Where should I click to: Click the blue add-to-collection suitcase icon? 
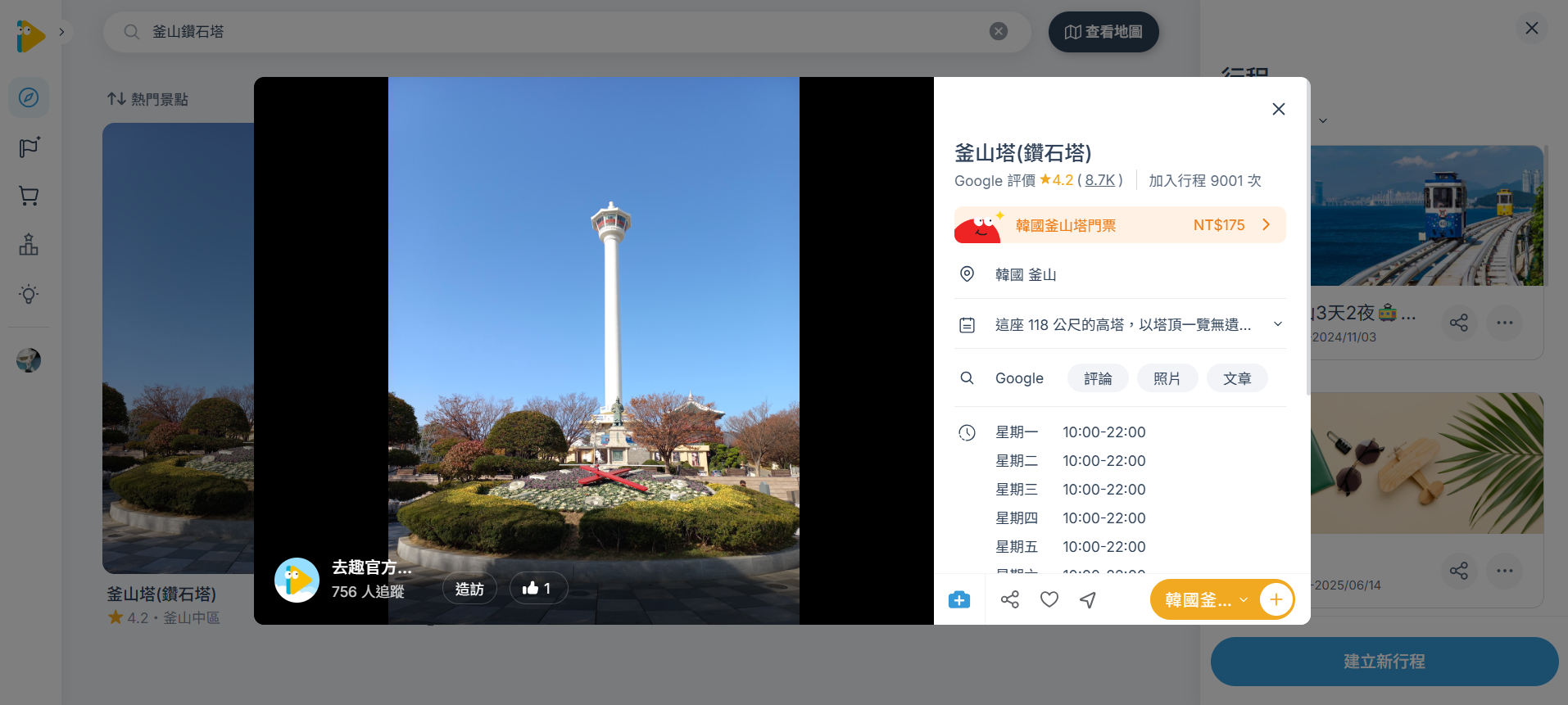pos(959,600)
